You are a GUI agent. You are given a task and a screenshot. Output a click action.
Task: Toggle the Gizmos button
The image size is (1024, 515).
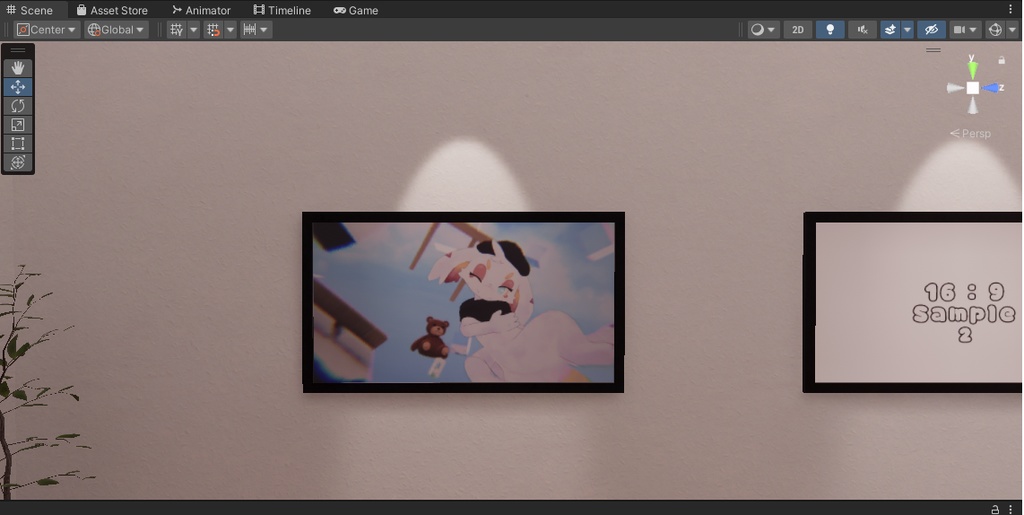pyautogui.click(x=995, y=29)
